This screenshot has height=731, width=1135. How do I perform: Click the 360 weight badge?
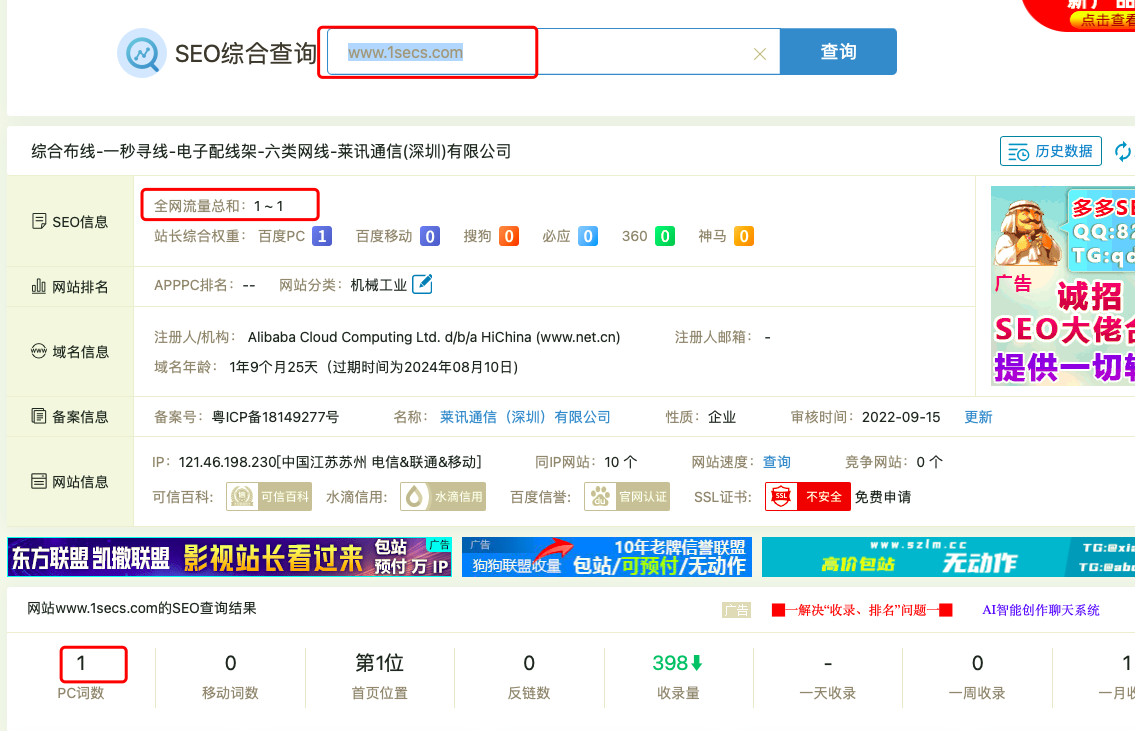[664, 237]
